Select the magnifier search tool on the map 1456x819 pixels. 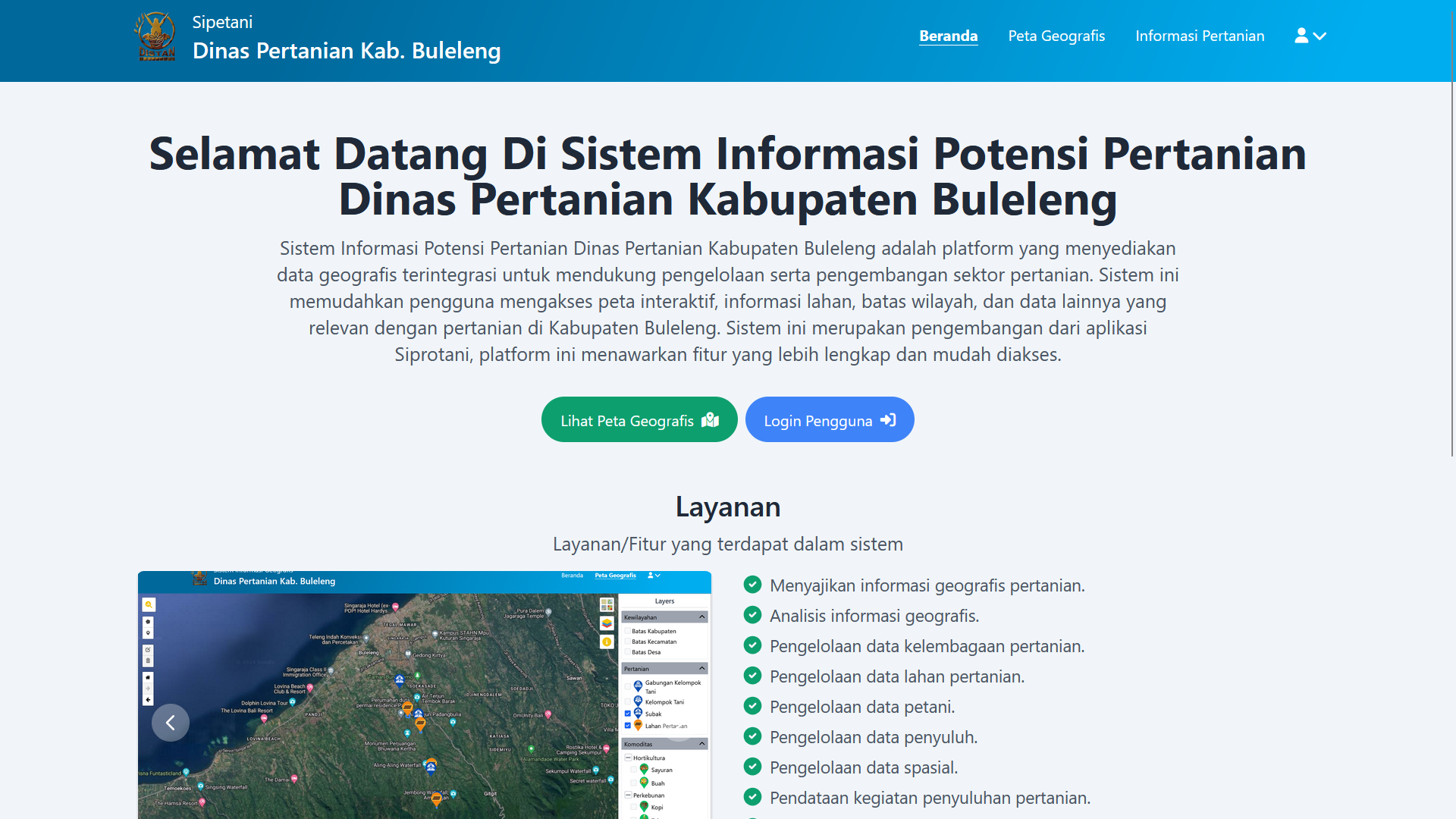(149, 605)
